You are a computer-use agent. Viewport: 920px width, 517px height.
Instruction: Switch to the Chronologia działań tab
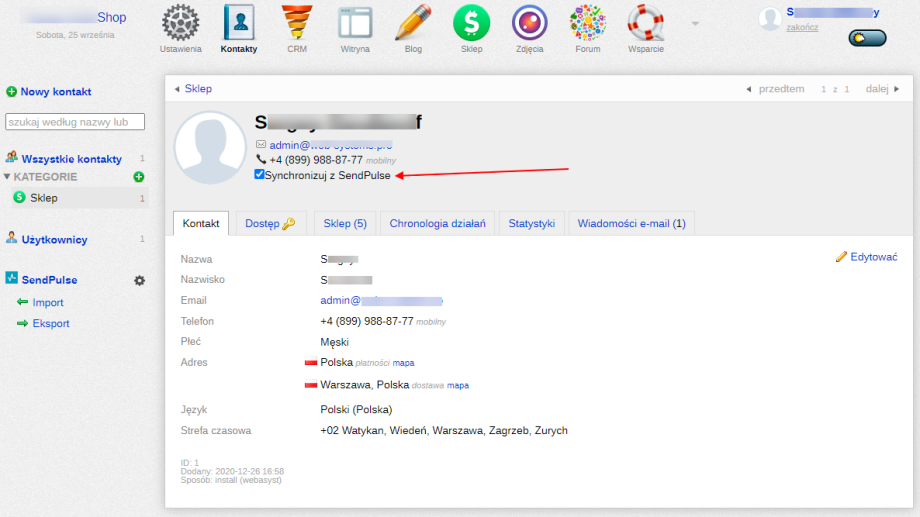coord(437,224)
